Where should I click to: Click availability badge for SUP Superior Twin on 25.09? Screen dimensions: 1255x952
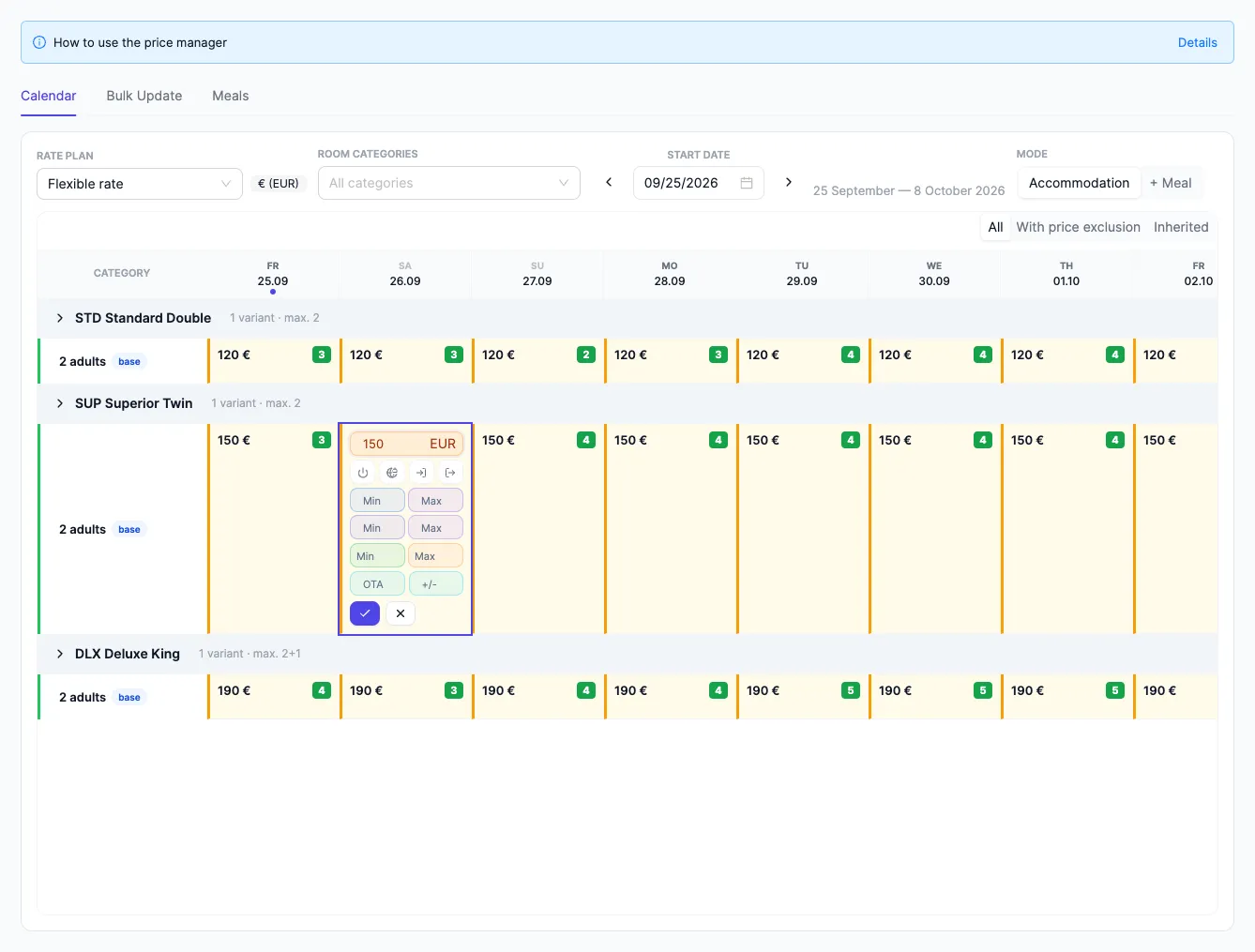coord(322,440)
